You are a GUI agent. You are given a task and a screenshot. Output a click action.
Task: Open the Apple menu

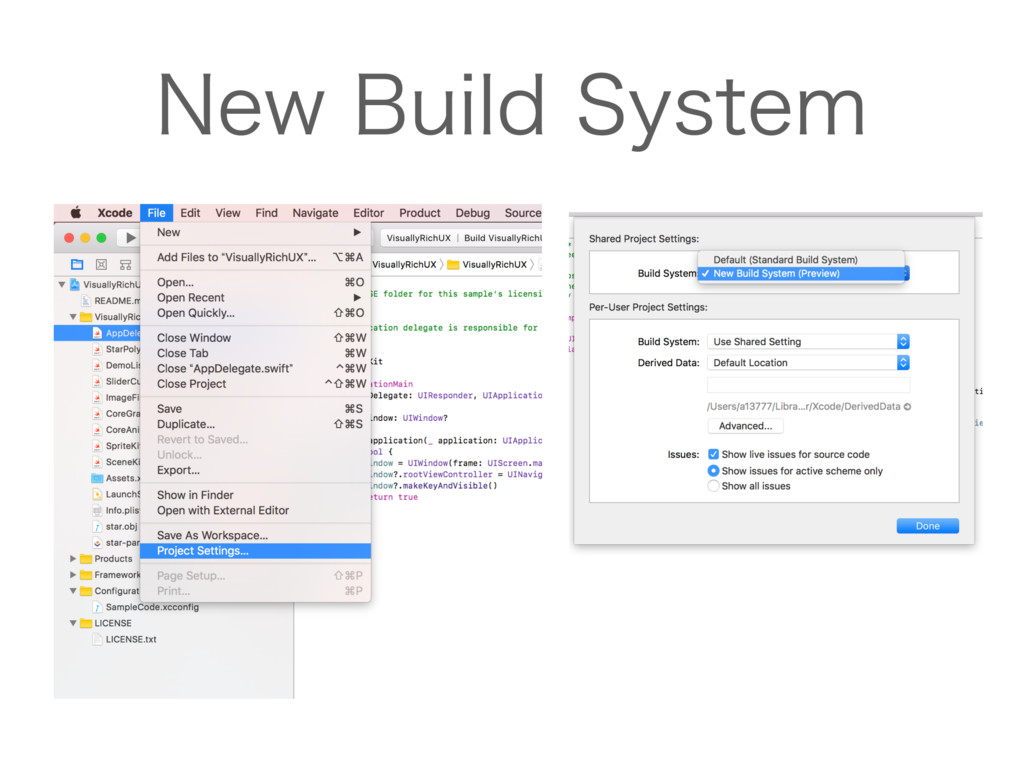click(x=76, y=212)
